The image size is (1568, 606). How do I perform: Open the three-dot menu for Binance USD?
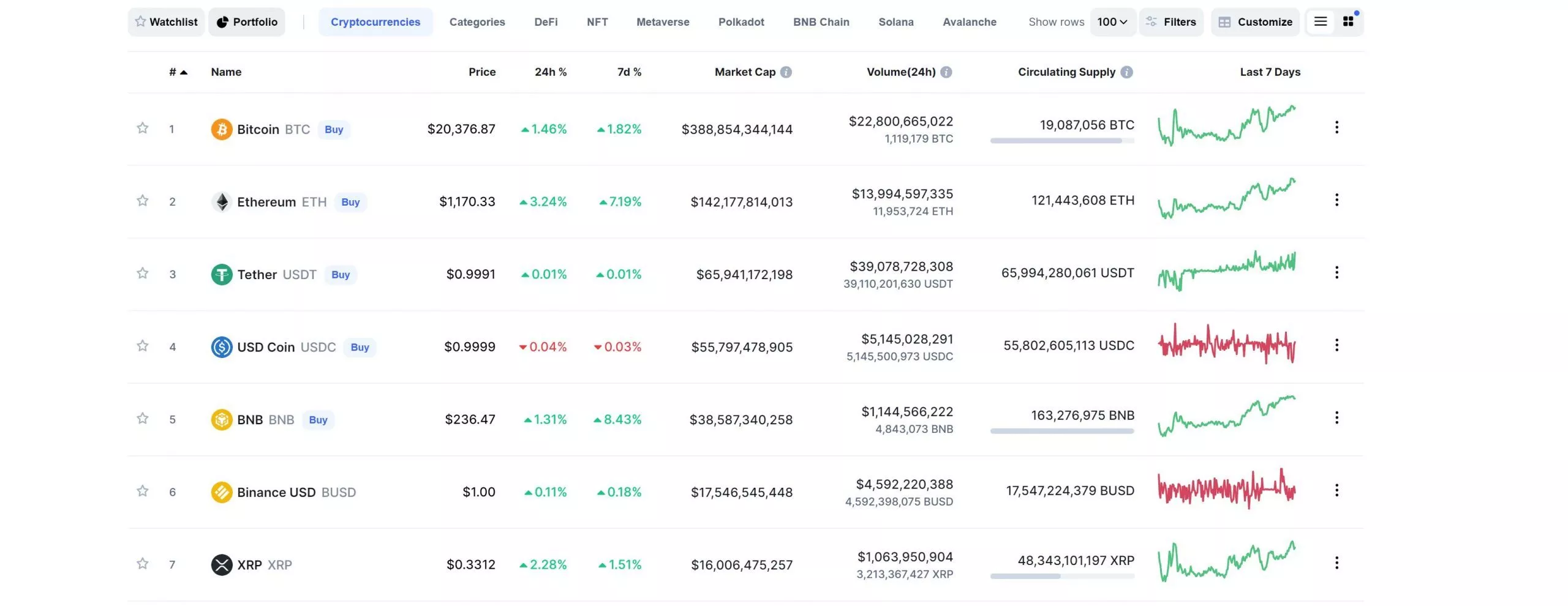[x=1336, y=490]
